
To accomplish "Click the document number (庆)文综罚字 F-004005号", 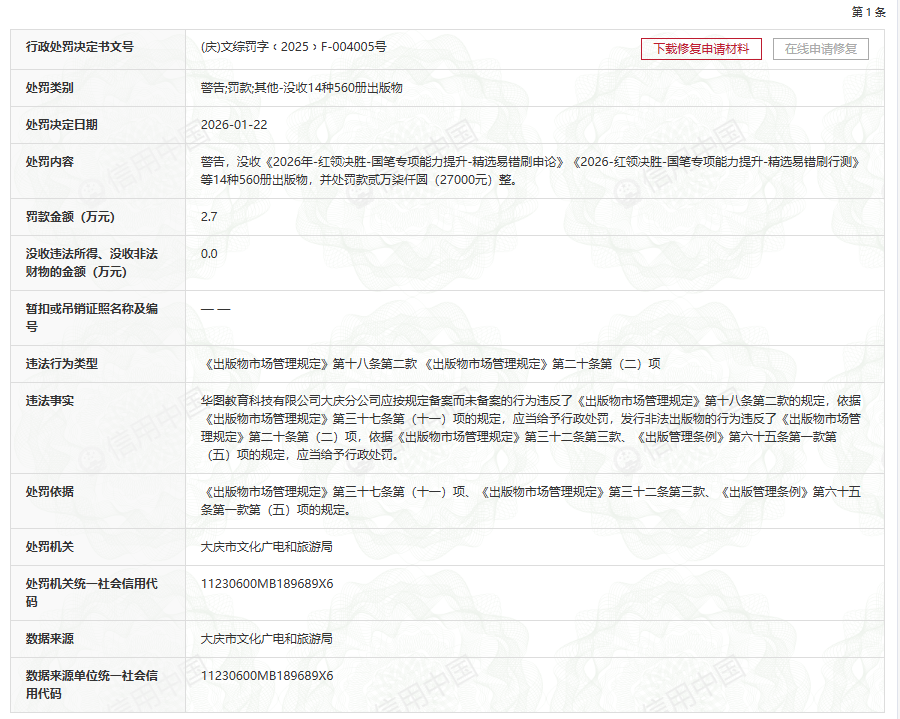I will click(294, 47).
